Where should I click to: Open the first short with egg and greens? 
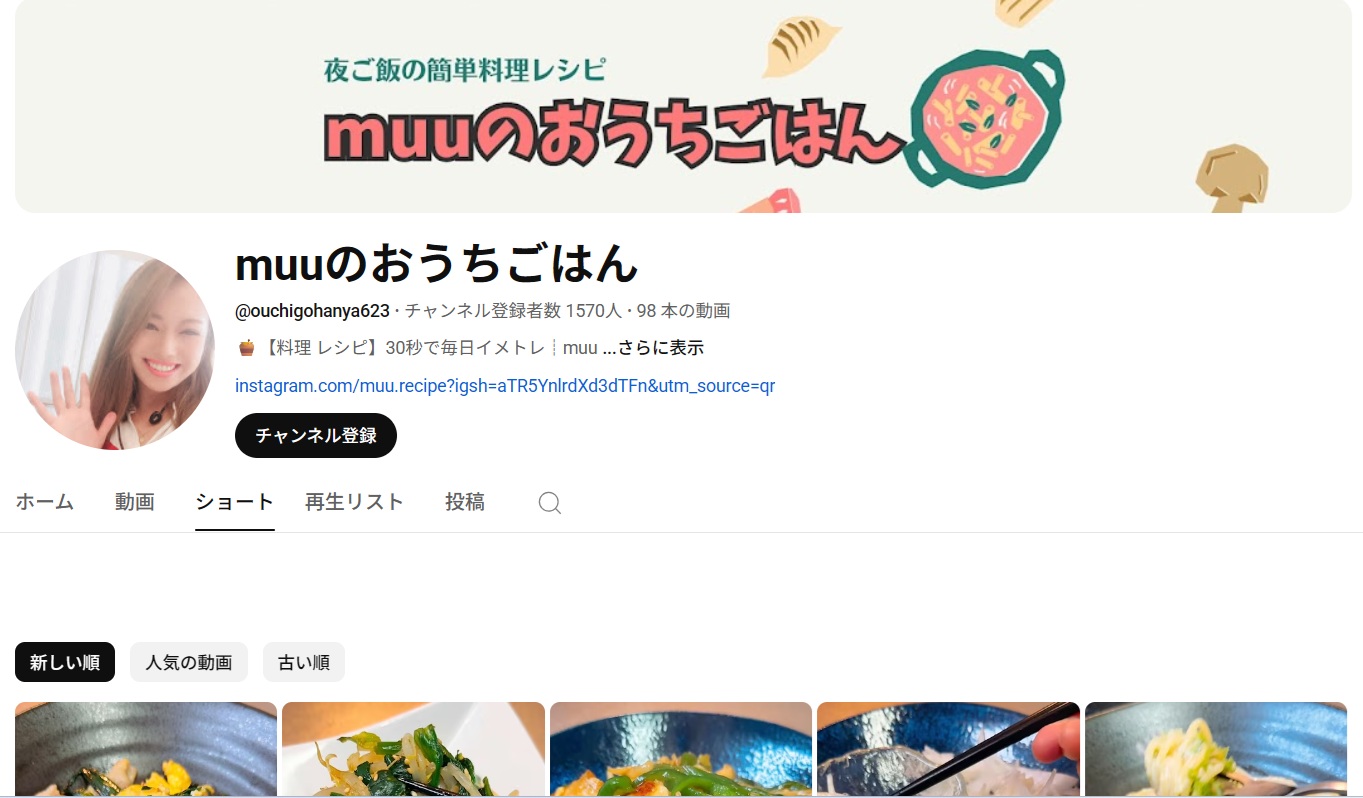[146, 749]
